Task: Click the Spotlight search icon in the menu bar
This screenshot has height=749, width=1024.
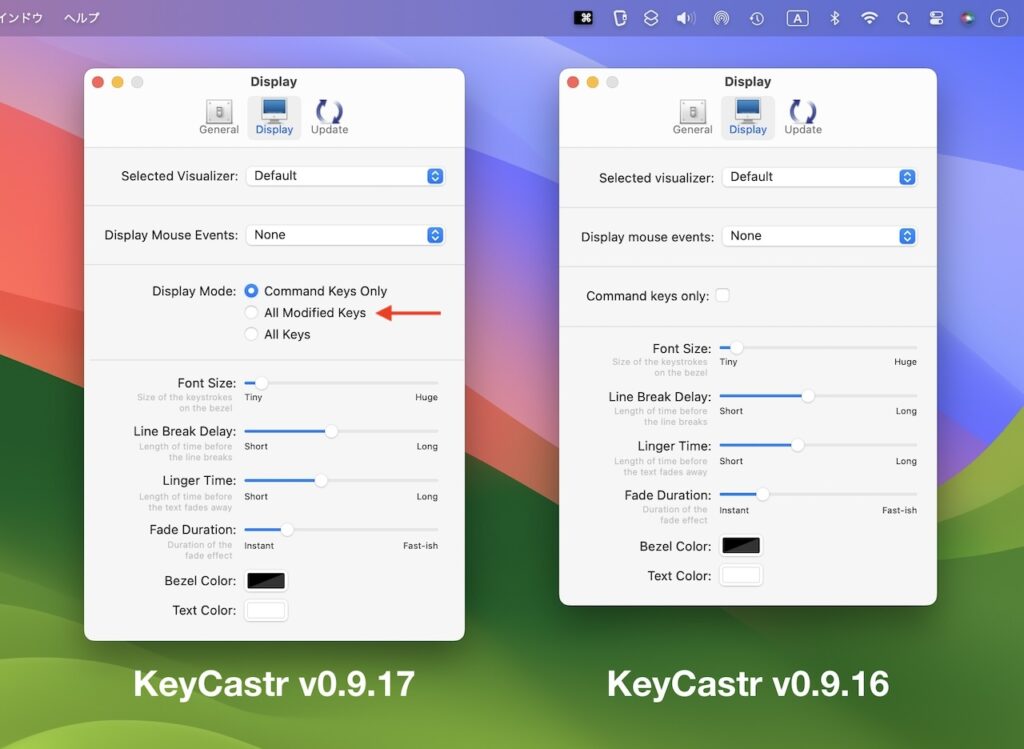Action: (903, 17)
